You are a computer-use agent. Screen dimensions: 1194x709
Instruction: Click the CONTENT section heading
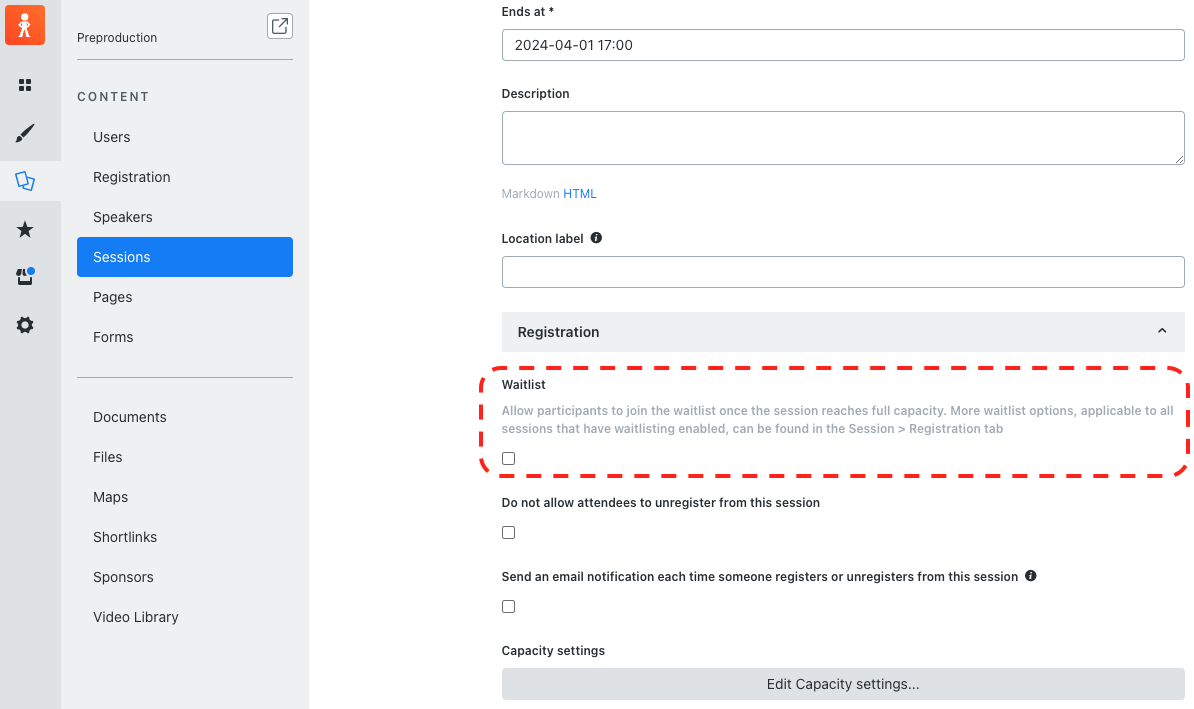pyautogui.click(x=113, y=97)
